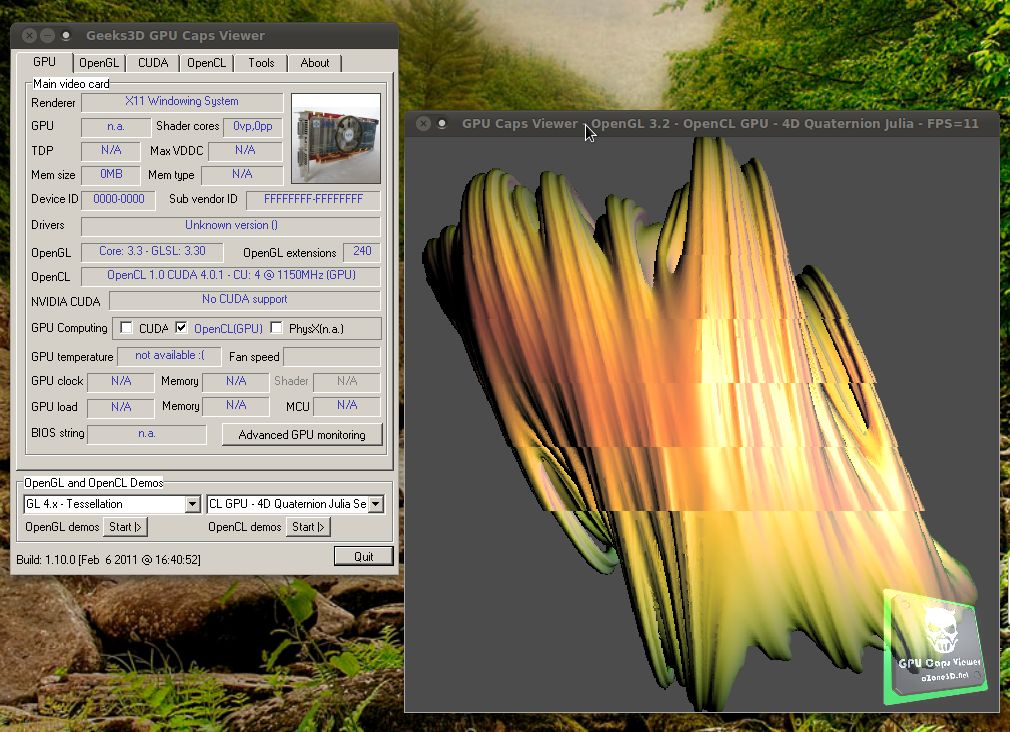Uncheck the OpenCL(GPU) checkbox
The width and height of the screenshot is (1010, 732).
tap(182, 328)
